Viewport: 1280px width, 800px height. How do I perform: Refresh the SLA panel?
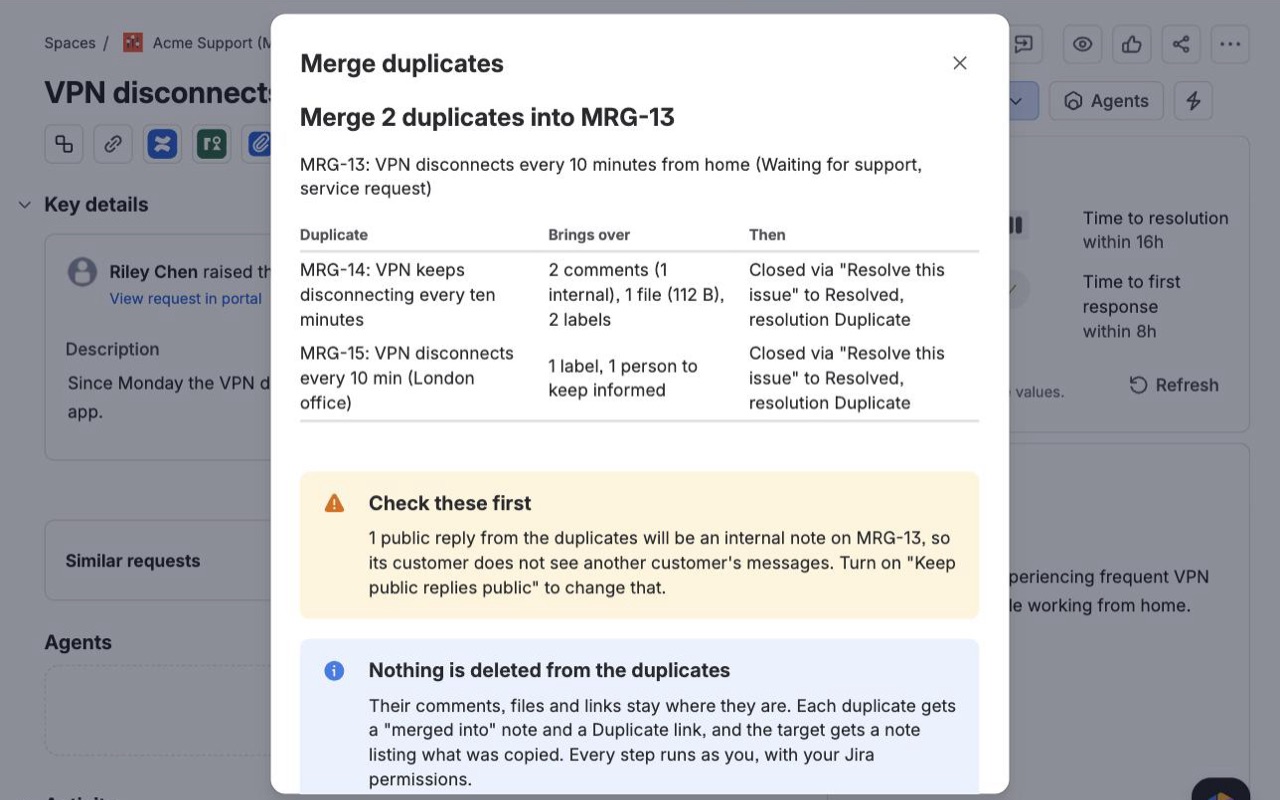pos(1174,385)
